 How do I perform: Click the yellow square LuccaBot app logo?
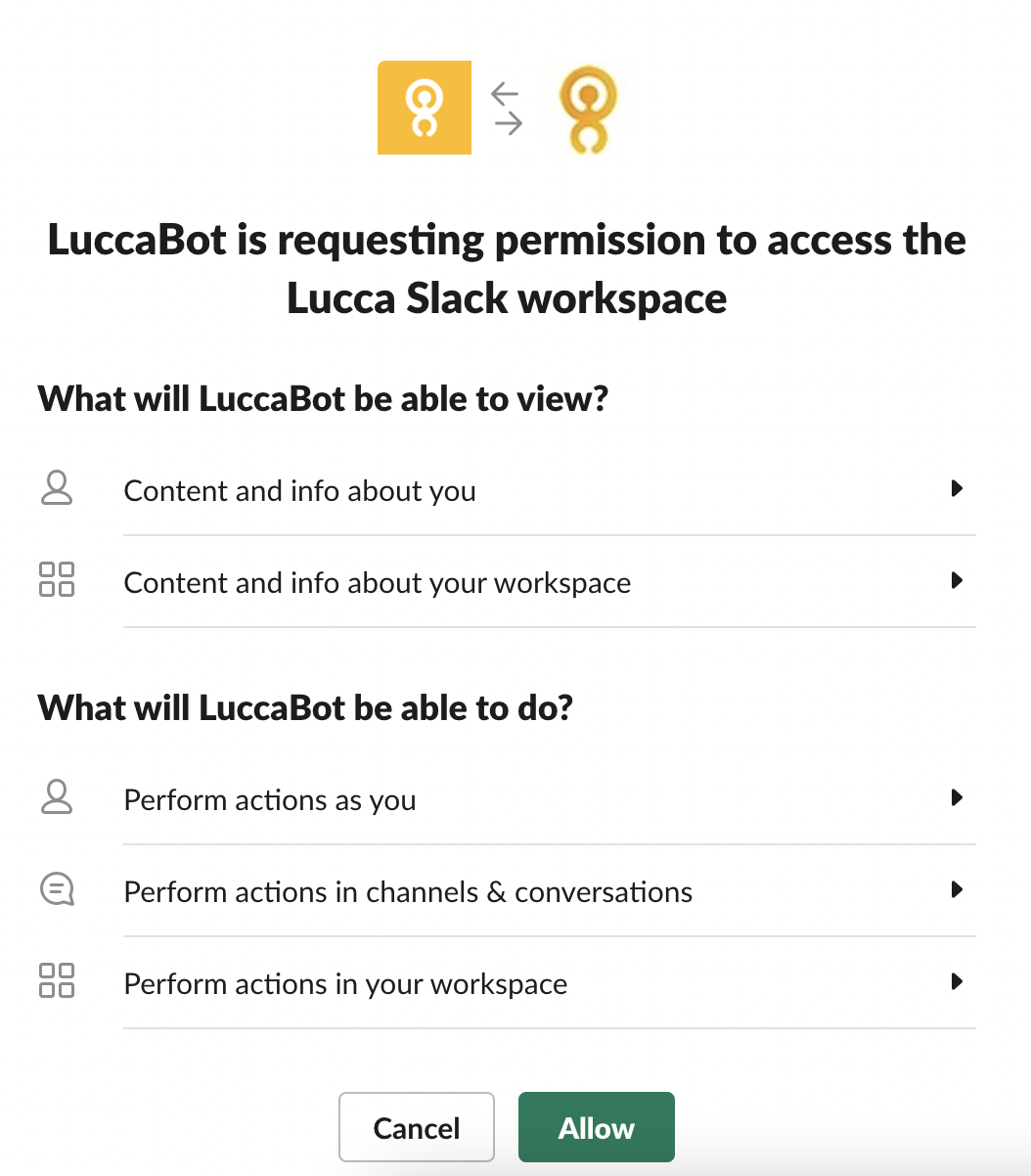pyautogui.click(x=425, y=108)
